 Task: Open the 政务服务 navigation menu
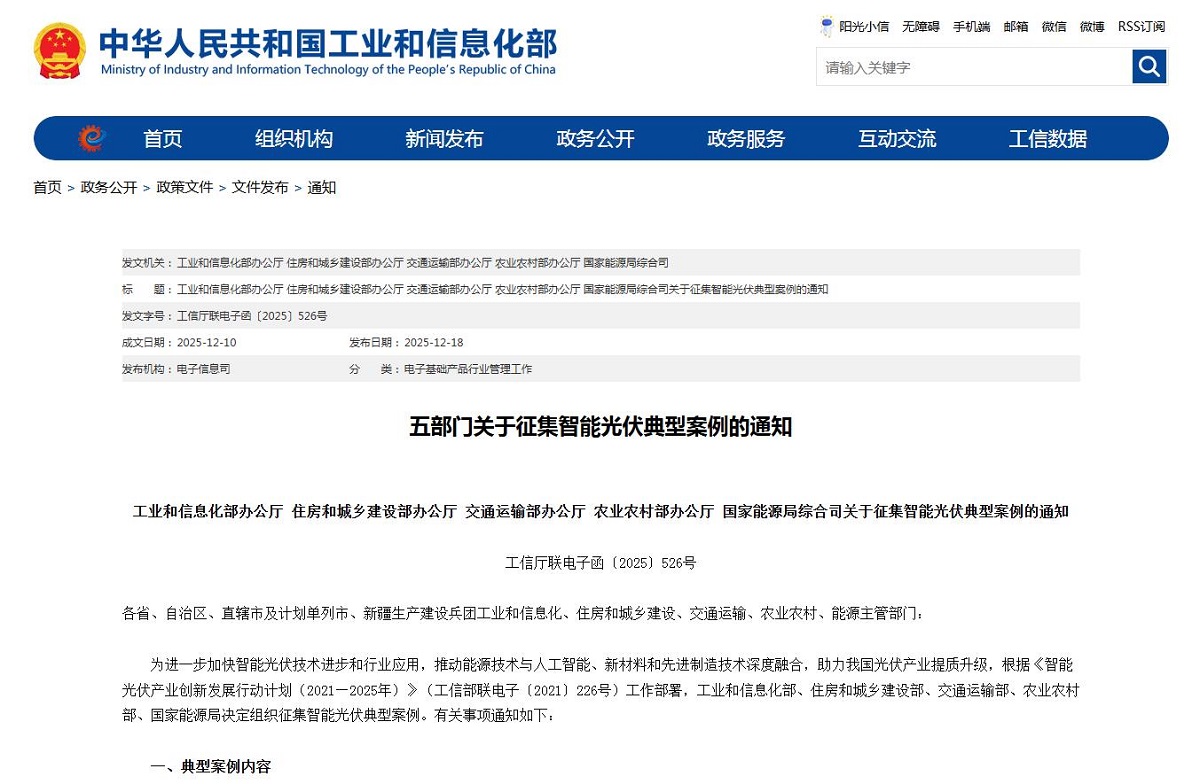[745, 138]
